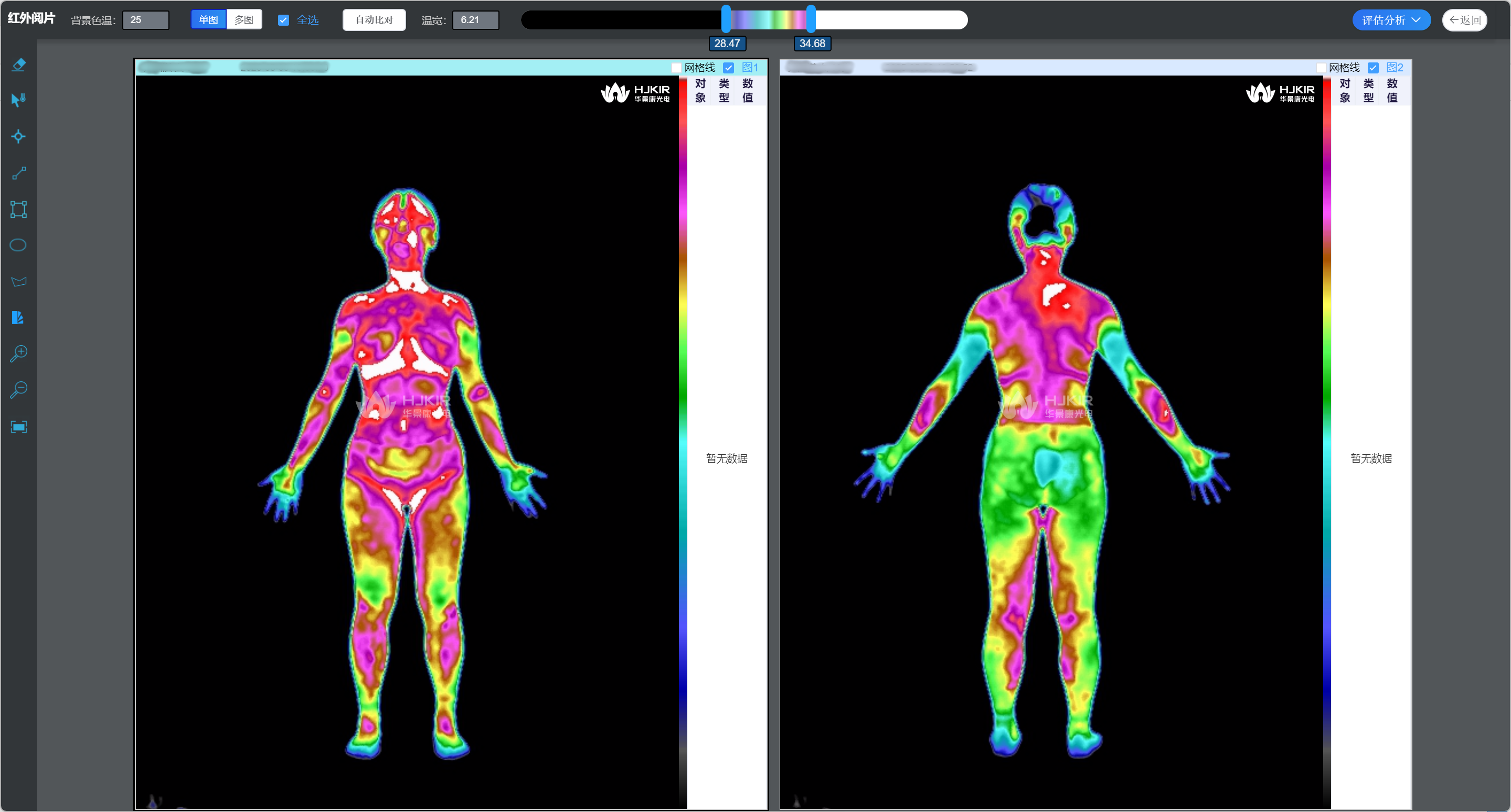
Task: Select the line measurement tool
Action: (18, 173)
